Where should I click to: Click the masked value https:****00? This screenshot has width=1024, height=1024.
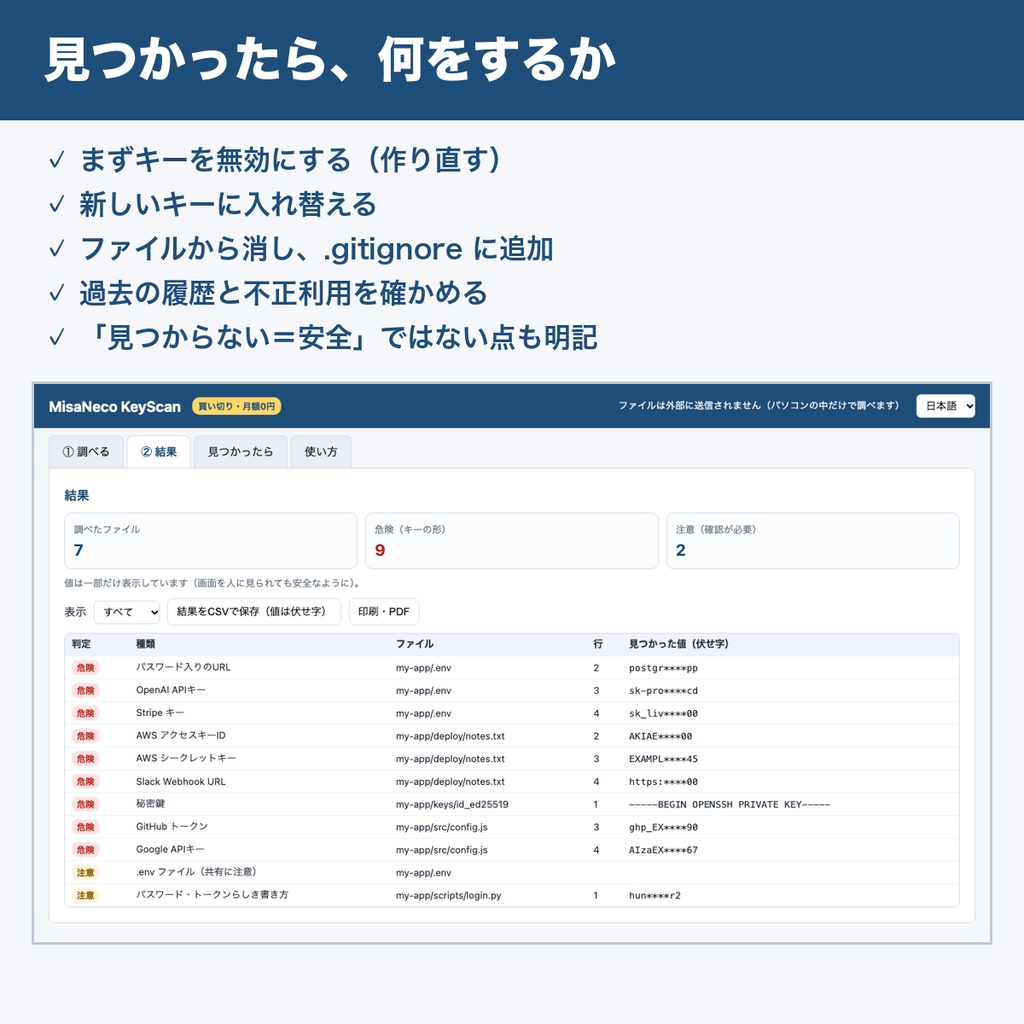coord(664,782)
